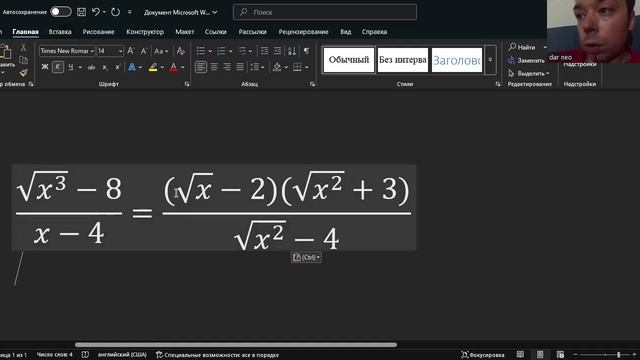Open the Change Case Aa dropdown
The height and width of the screenshot is (360, 640).
tap(161, 51)
